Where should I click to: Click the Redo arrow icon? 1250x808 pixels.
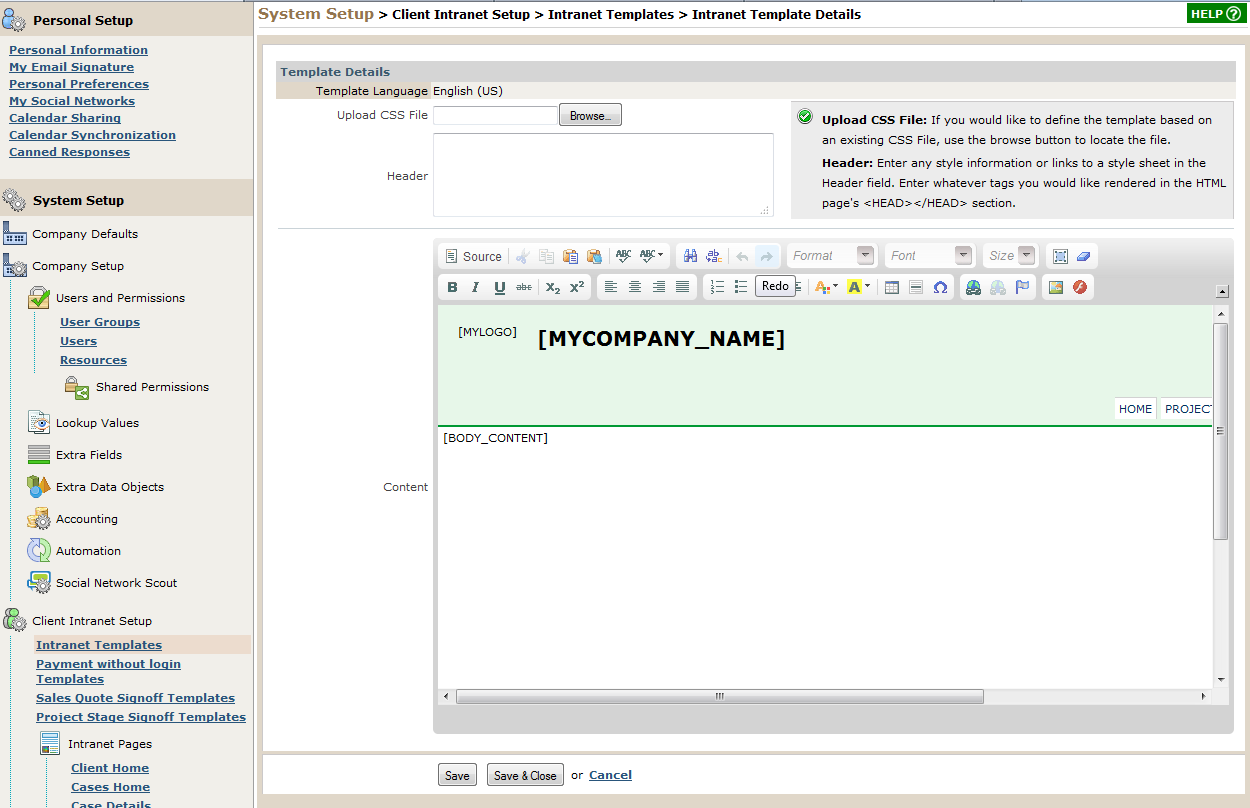click(766, 256)
